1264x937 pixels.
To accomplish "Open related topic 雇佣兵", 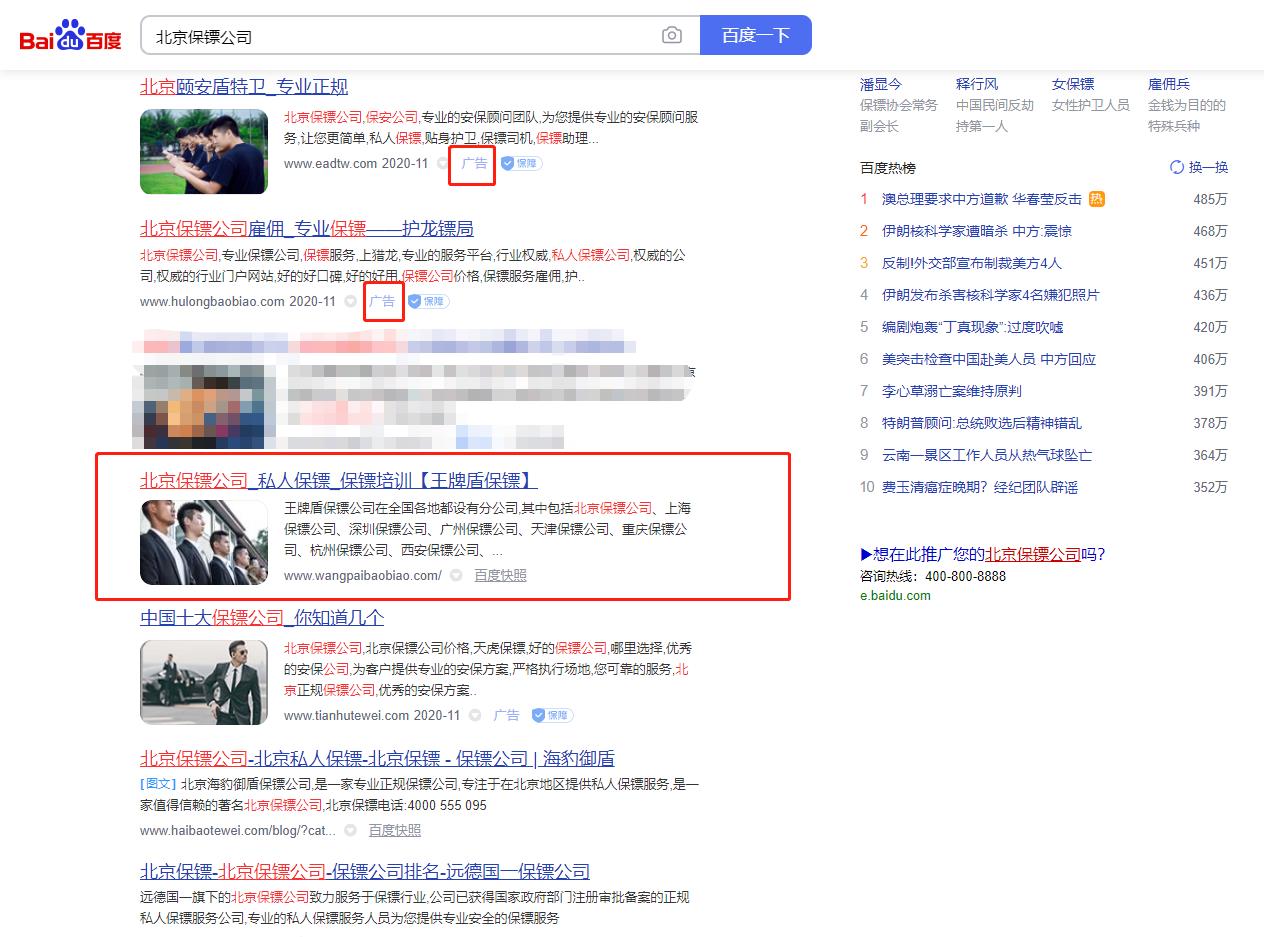I will (x=1169, y=84).
